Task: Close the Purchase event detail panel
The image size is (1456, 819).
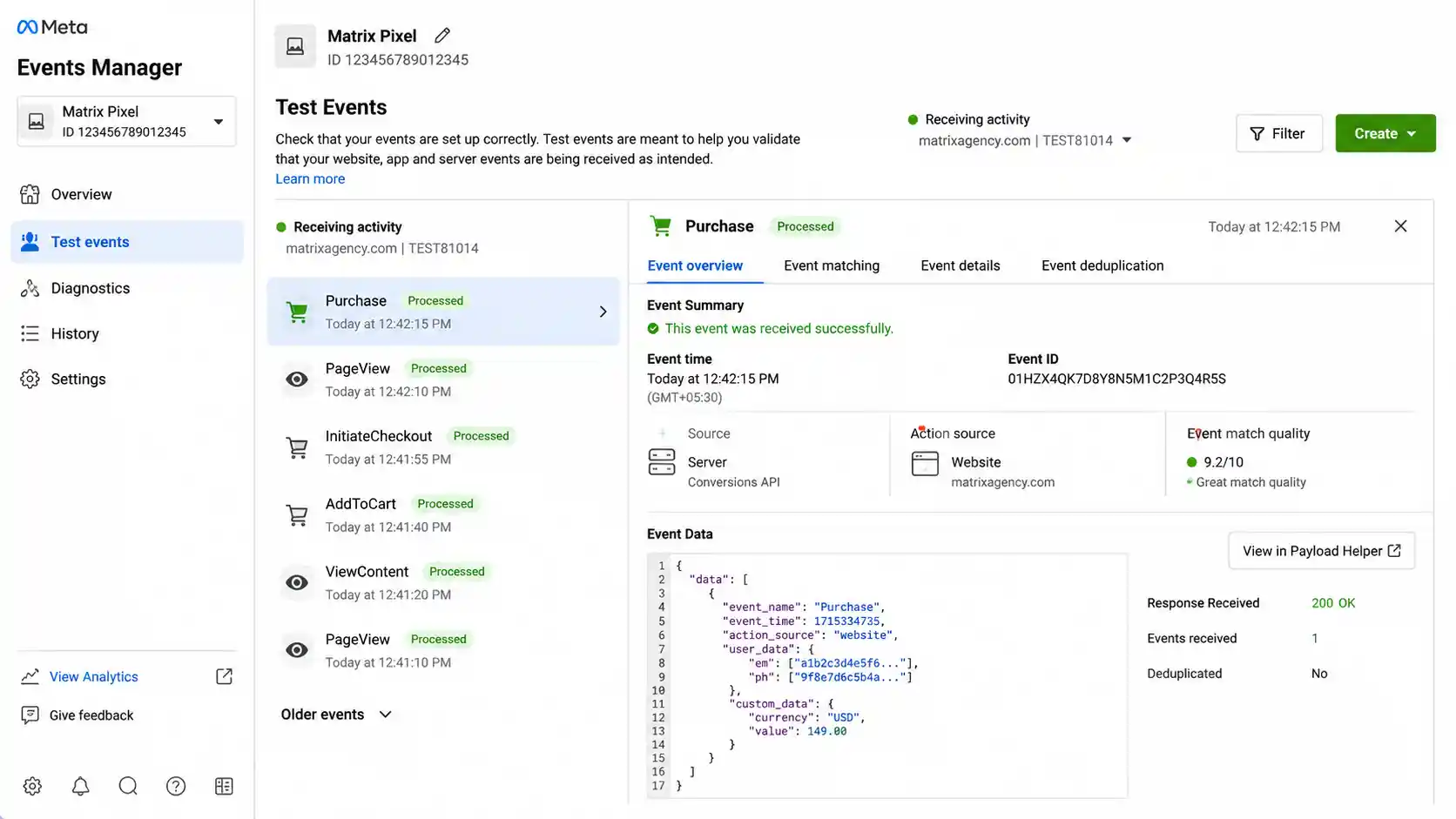Action: [x=1400, y=226]
